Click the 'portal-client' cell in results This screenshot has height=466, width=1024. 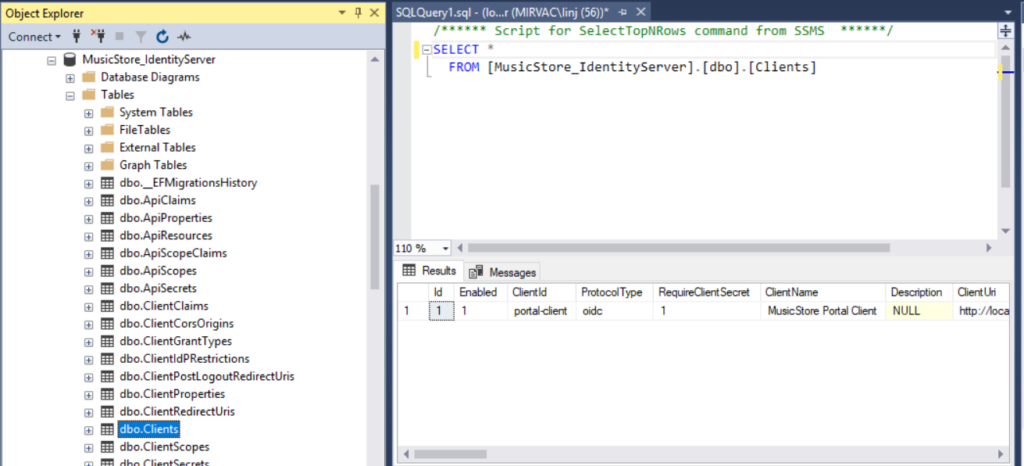tap(541, 311)
